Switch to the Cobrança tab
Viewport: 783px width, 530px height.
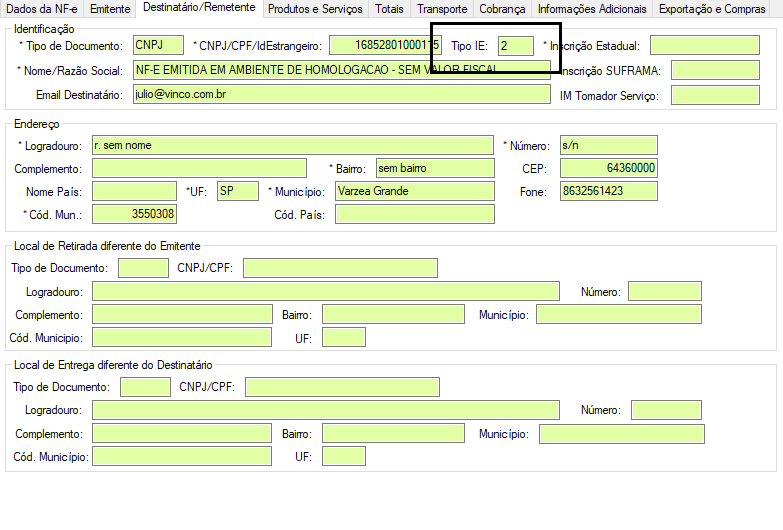502,9
